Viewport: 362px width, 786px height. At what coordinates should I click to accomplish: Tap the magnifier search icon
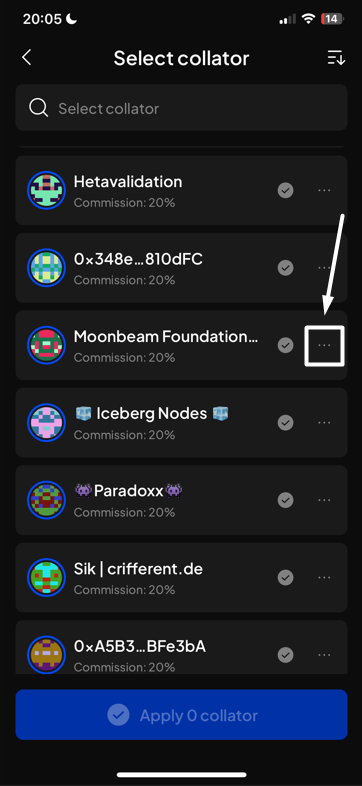(39, 108)
